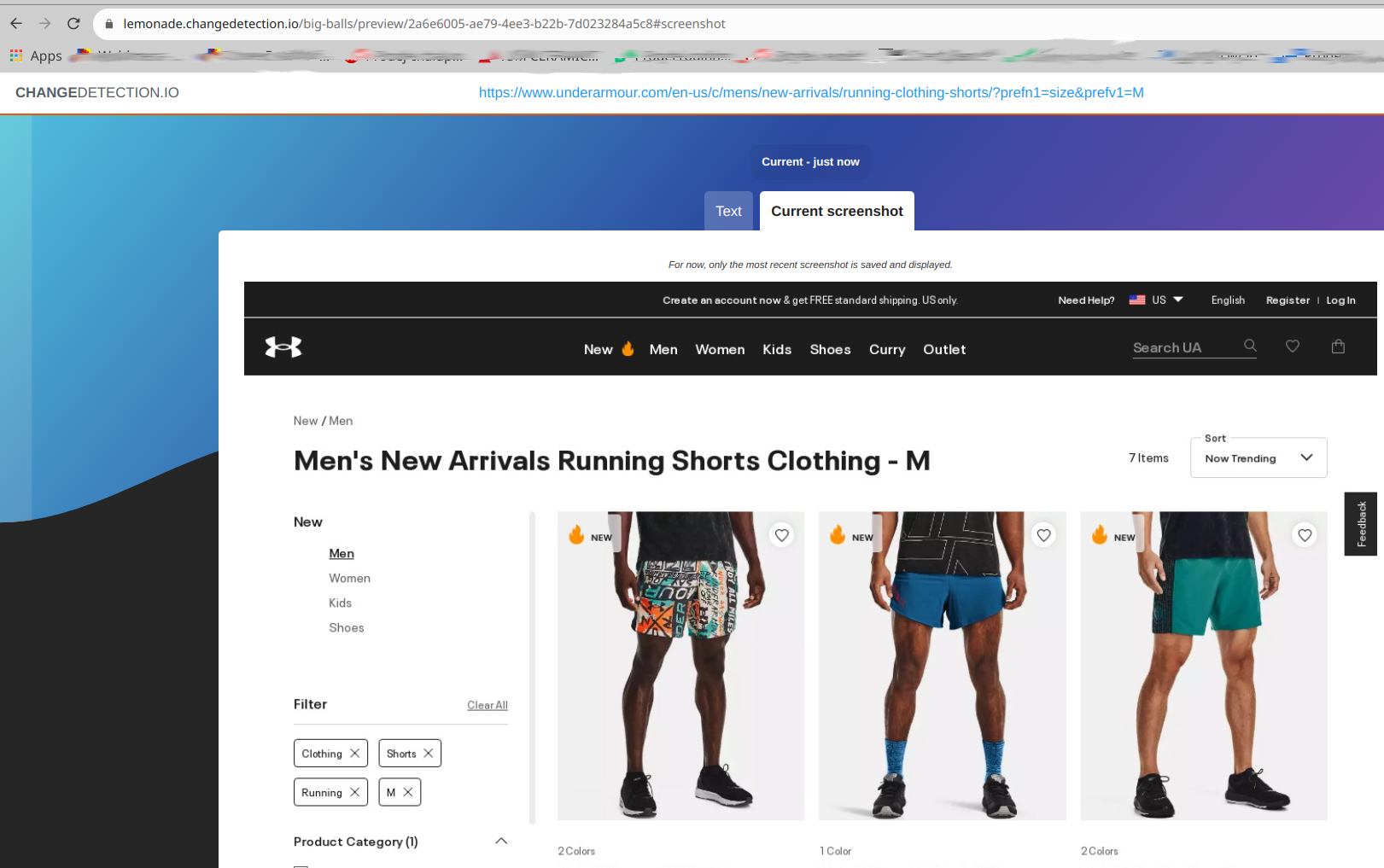Open the Outlet navigation menu
Viewport: 1384px width, 868px height.
pyautogui.click(x=944, y=350)
